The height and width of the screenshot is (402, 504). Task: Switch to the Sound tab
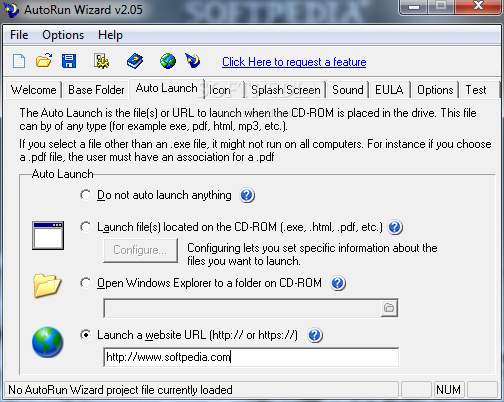348,90
